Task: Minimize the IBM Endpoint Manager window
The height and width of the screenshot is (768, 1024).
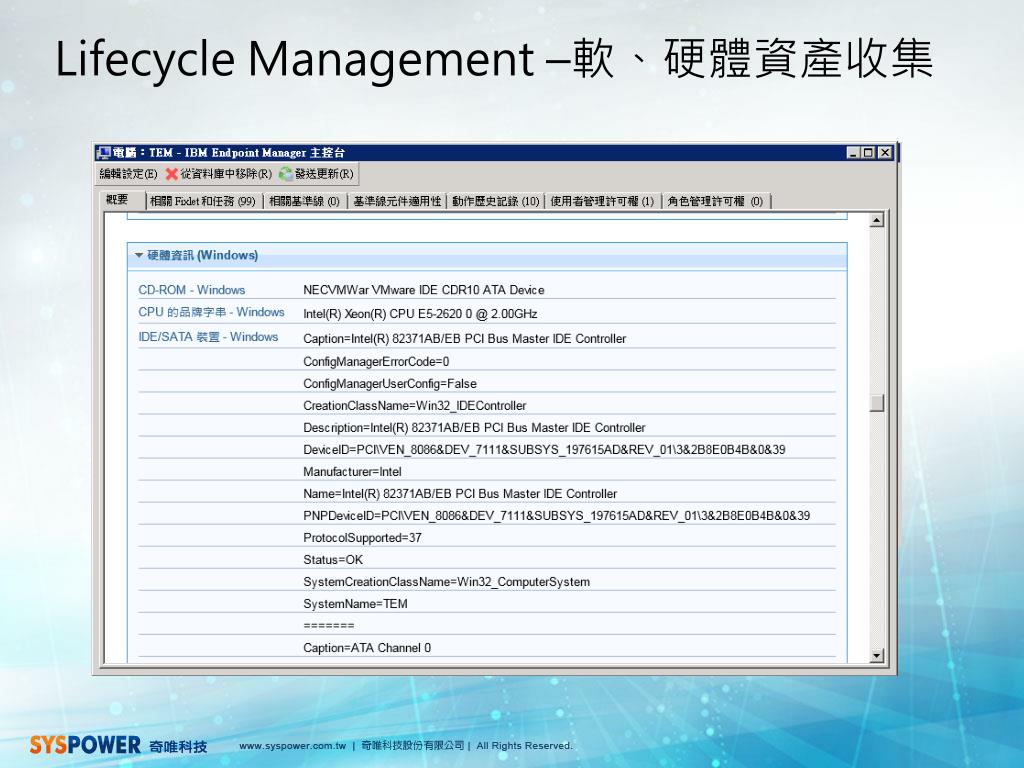Action: tap(853, 153)
